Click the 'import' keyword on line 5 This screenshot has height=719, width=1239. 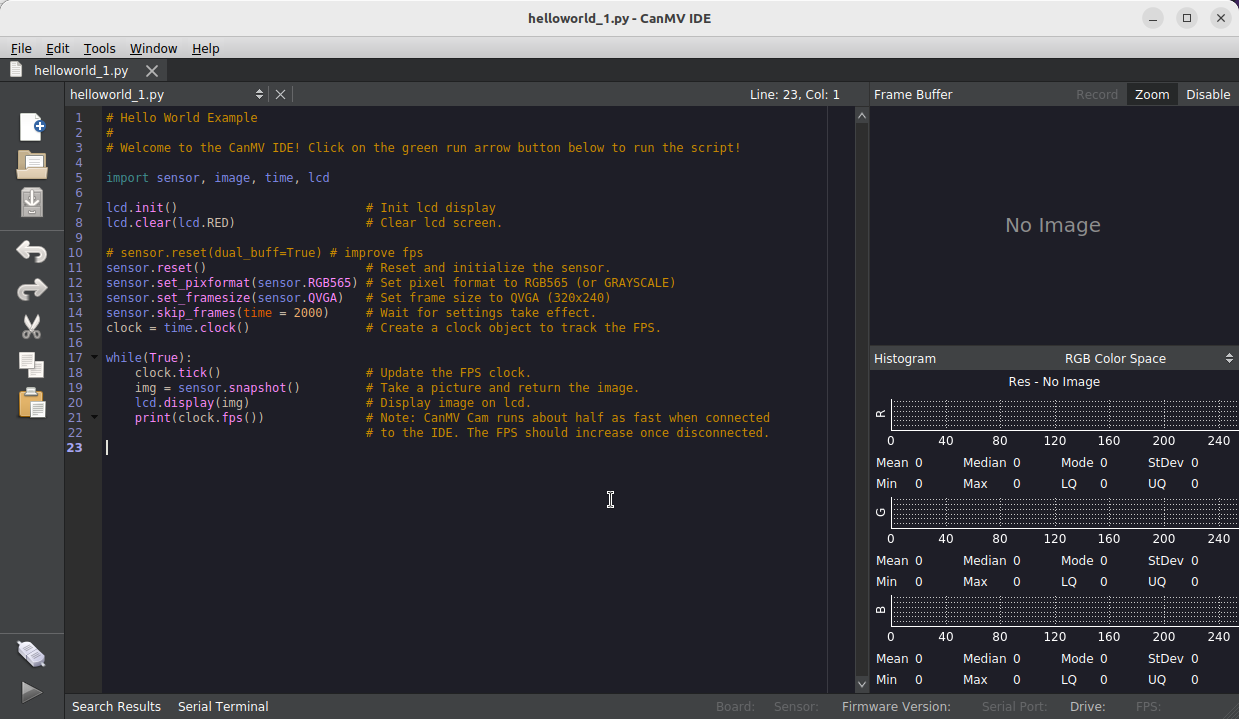point(127,178)
